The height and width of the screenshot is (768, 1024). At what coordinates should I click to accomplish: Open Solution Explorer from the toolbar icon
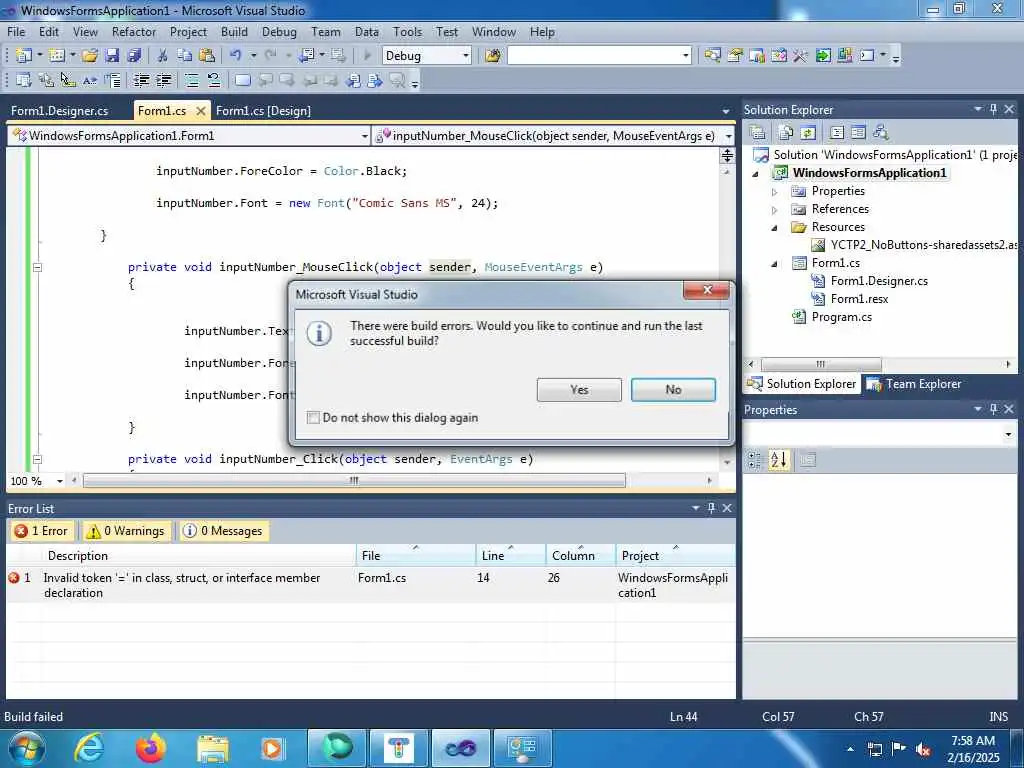point(712,56)
